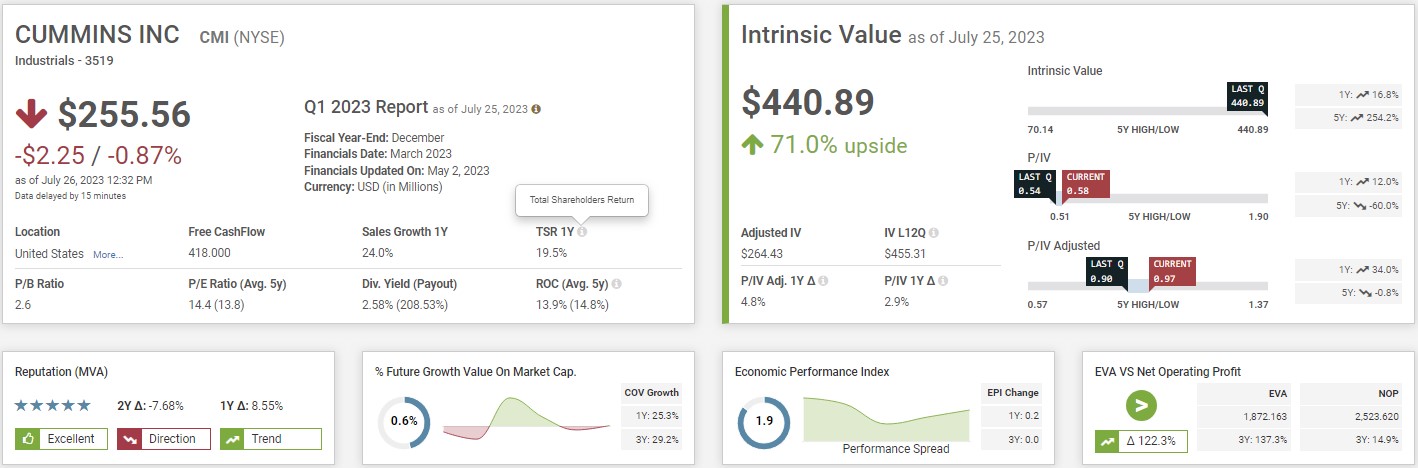Click the info icon next to TSR 1Y
Viewport: 1418px width, 468px height.
click(582, 232)
